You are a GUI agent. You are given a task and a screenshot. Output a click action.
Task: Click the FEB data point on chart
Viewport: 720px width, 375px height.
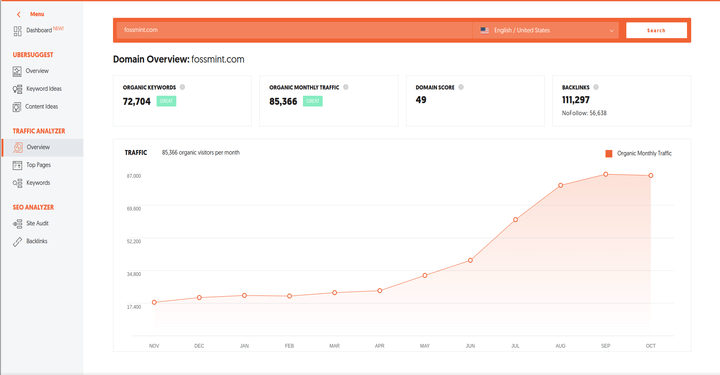coord(289,297)
